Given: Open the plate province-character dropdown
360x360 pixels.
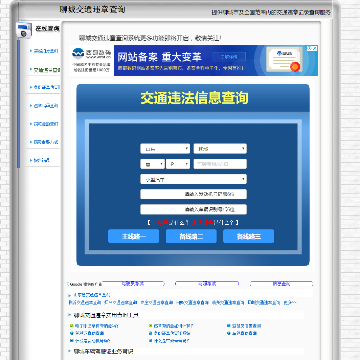Looking at the screenshot, I should 152,164.
